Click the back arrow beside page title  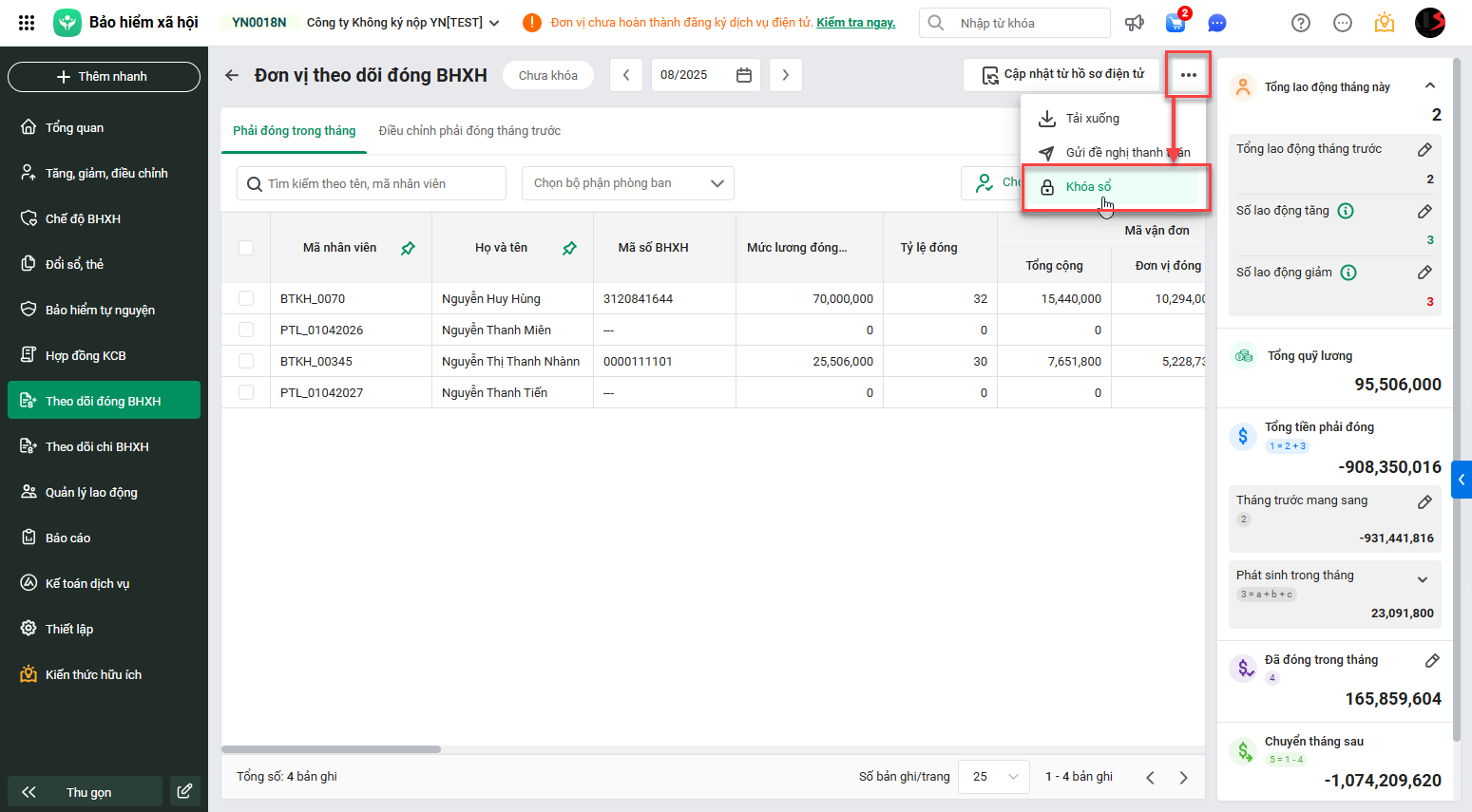(x=232, y=75)
